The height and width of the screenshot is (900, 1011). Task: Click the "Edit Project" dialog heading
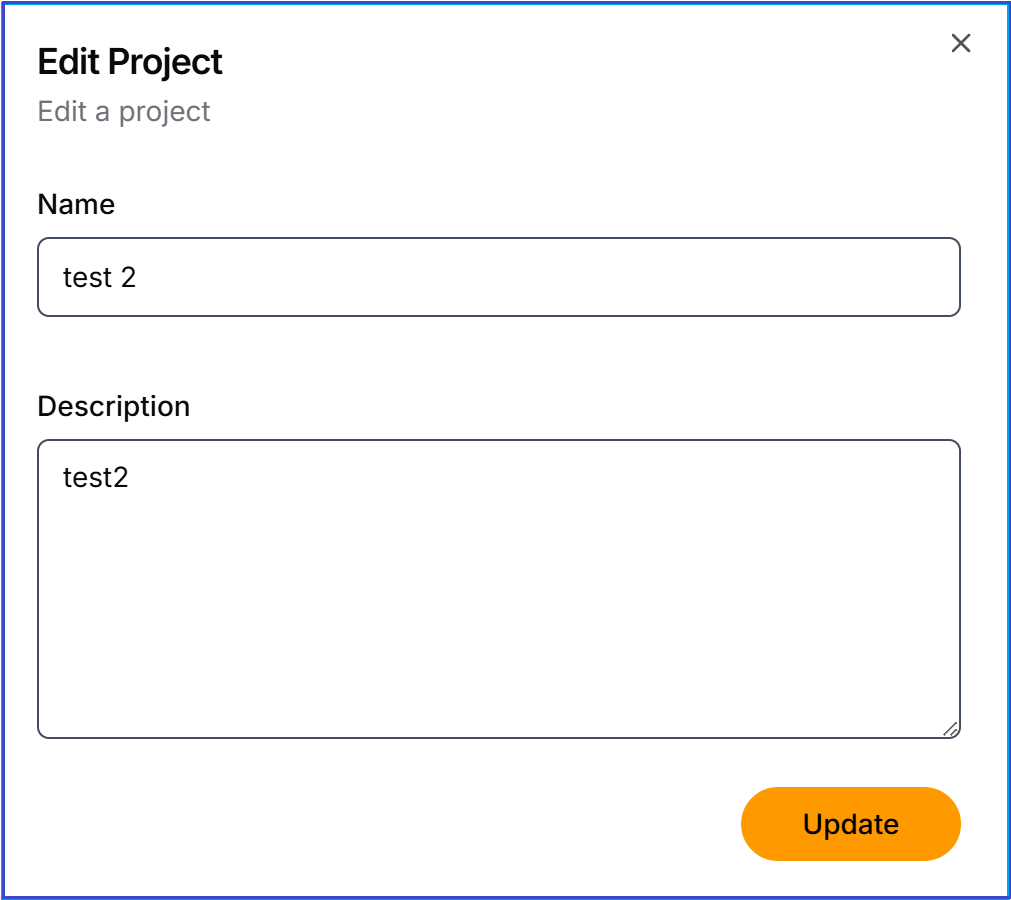[x=130, y=62]
